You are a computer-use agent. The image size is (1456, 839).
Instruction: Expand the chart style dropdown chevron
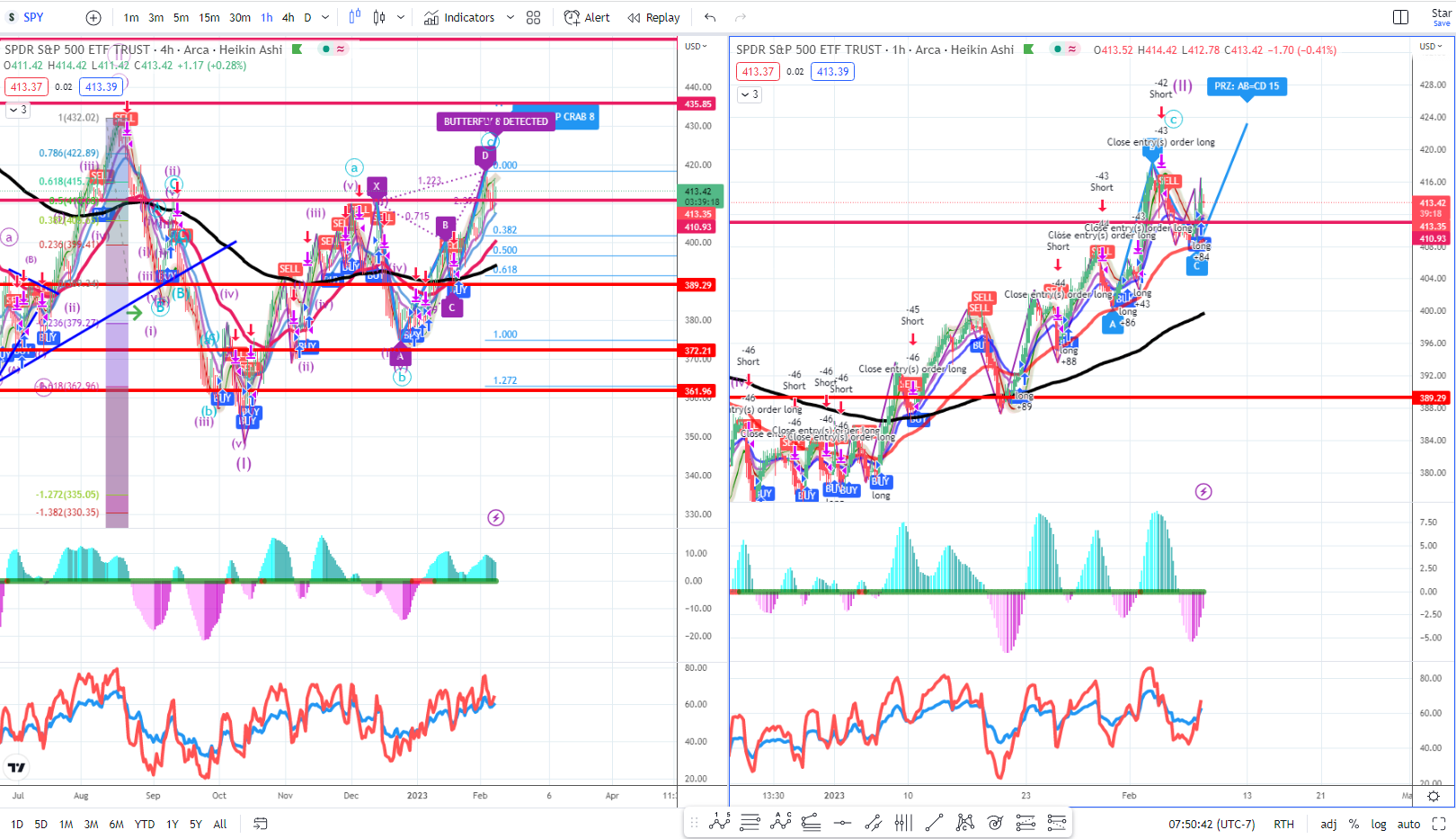(x=401, y=17)
